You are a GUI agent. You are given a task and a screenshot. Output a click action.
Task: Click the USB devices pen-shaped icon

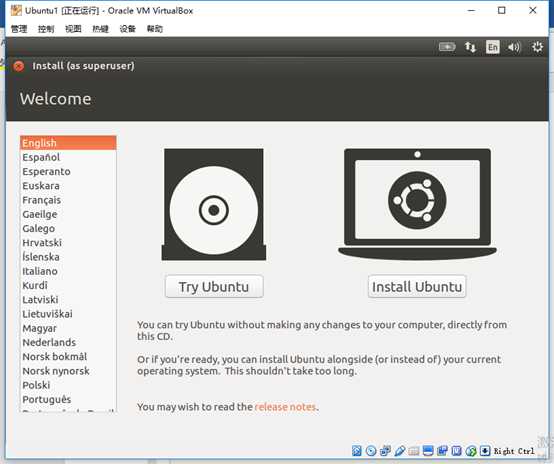(400, 451)
